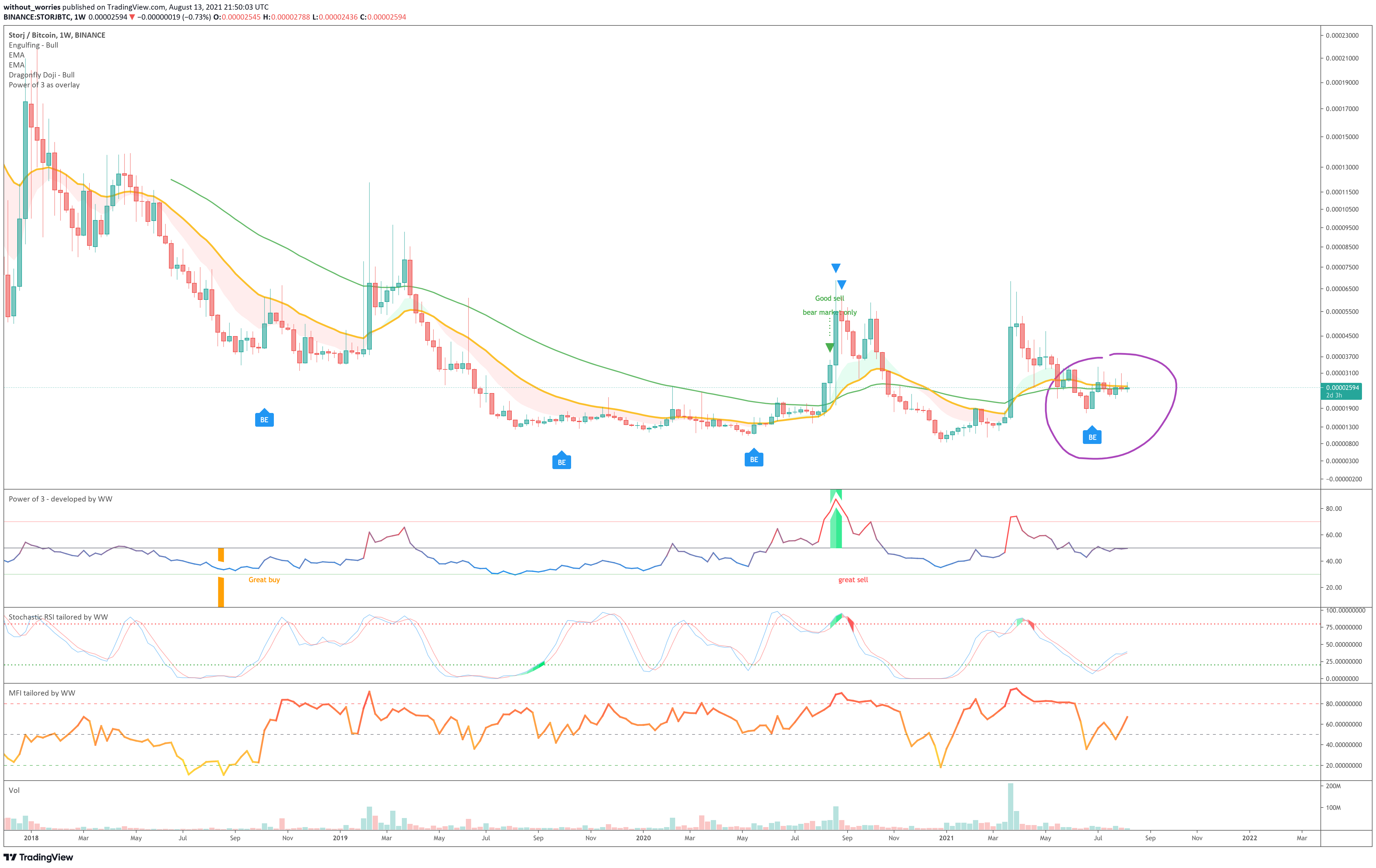Image resolution: width=1376 pixels, height=868 pixels.
Task: Click the C:0.00002594 close value in header
Action: (383, 17)
